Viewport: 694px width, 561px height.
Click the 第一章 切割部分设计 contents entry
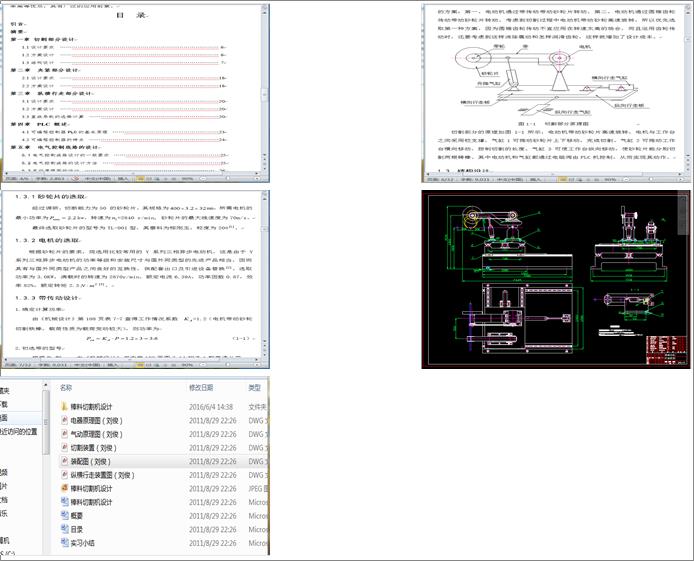click(x=43, y=39)
